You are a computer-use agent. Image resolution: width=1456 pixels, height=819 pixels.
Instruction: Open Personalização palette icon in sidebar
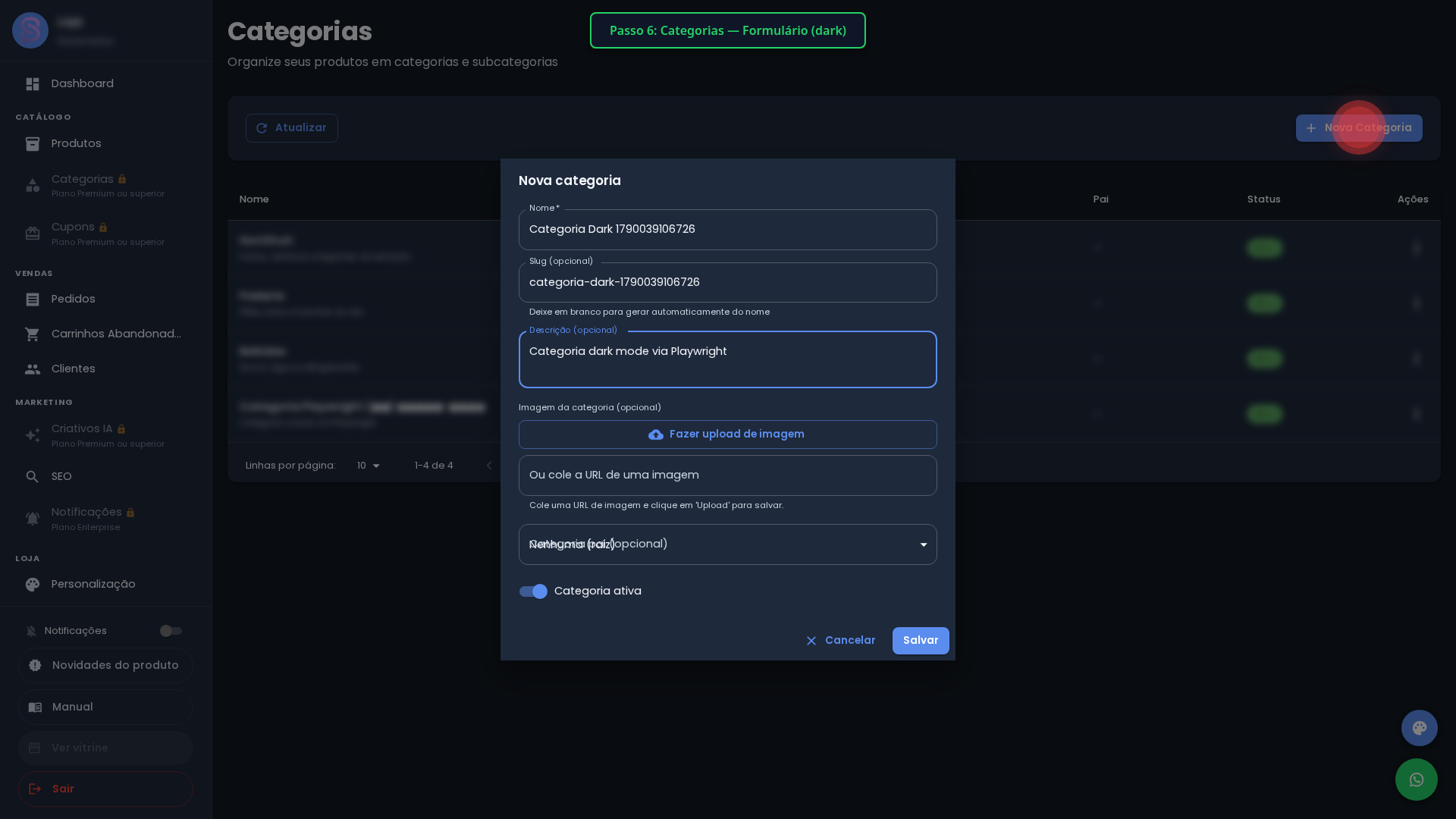tap(33, 584)
